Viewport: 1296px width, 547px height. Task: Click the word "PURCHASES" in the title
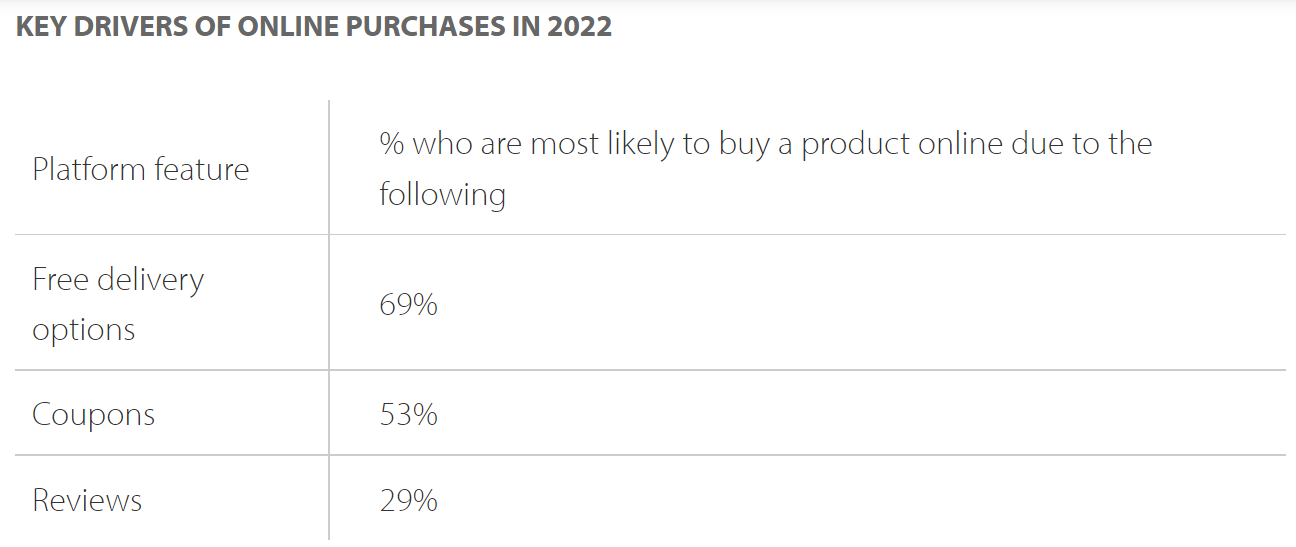click(432, 27)
